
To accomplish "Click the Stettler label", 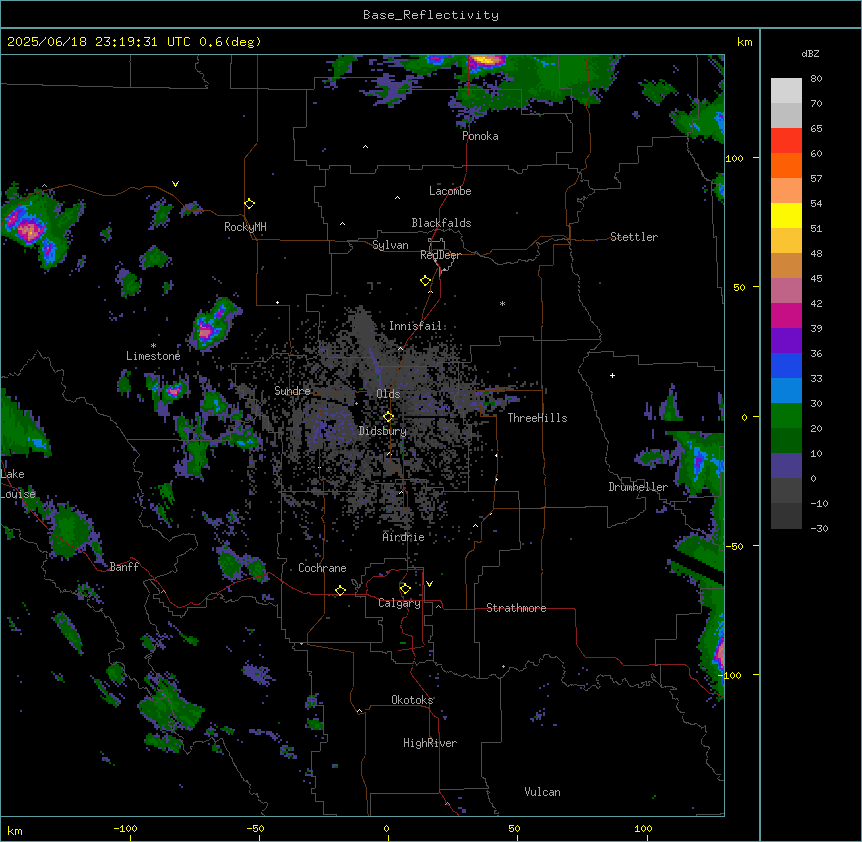I will (634, 237).
